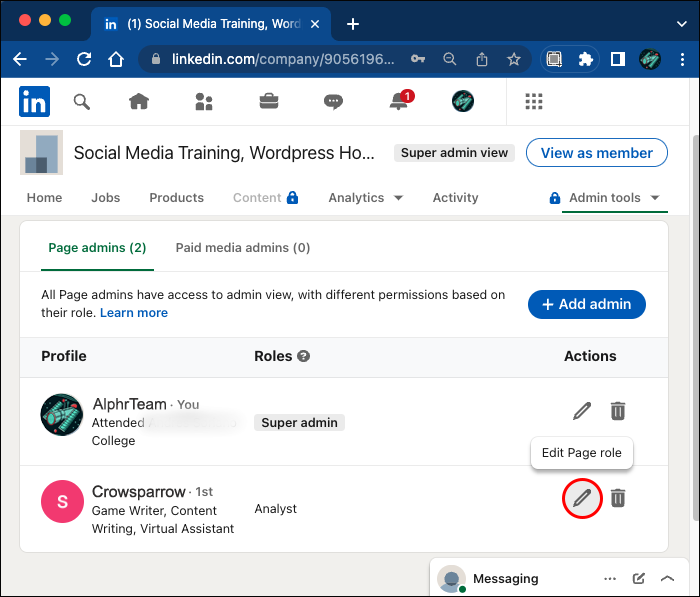Expand the Messaging panel chevron

point(668,578)
